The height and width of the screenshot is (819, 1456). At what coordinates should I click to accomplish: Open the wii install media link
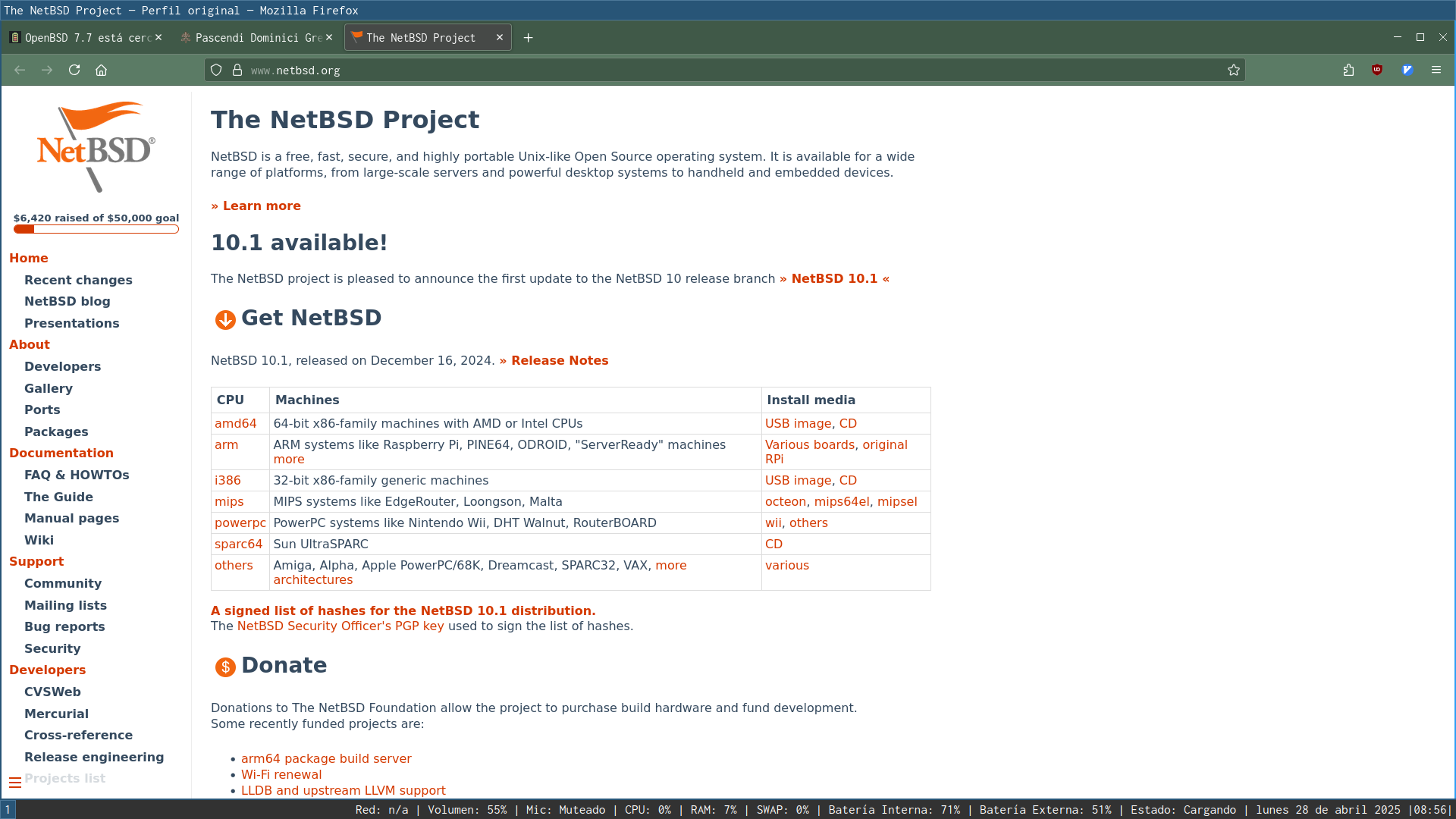tap(773, 522)
